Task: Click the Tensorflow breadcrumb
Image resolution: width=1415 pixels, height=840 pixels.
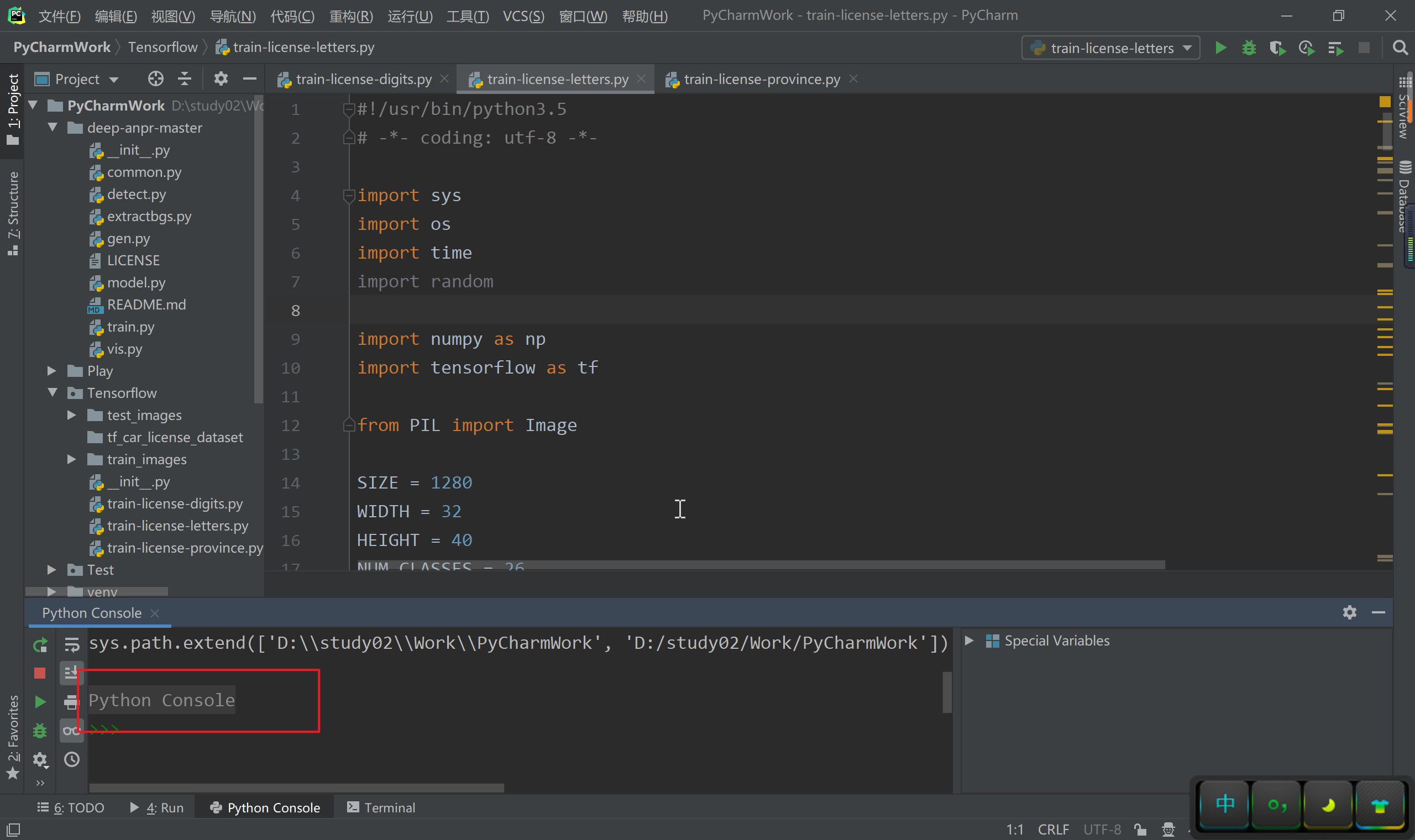Action: pyautogui.click(x=163, y=47)
